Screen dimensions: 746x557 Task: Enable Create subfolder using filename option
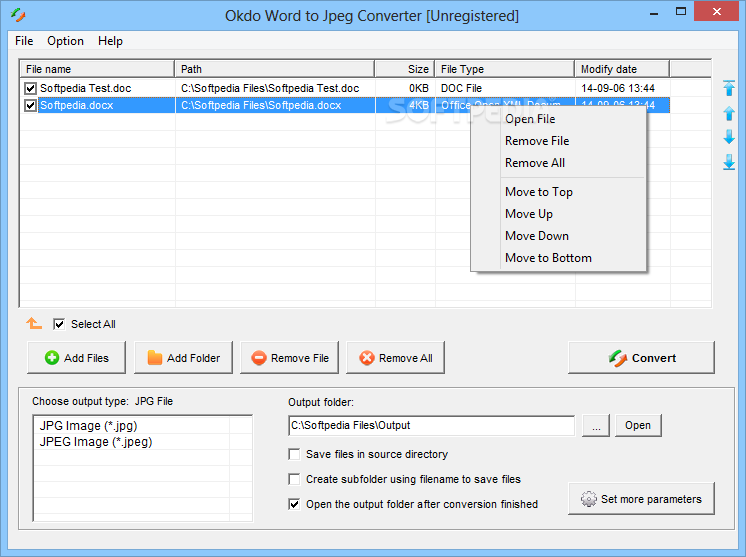pyautogui.click(x=294, y=479)
